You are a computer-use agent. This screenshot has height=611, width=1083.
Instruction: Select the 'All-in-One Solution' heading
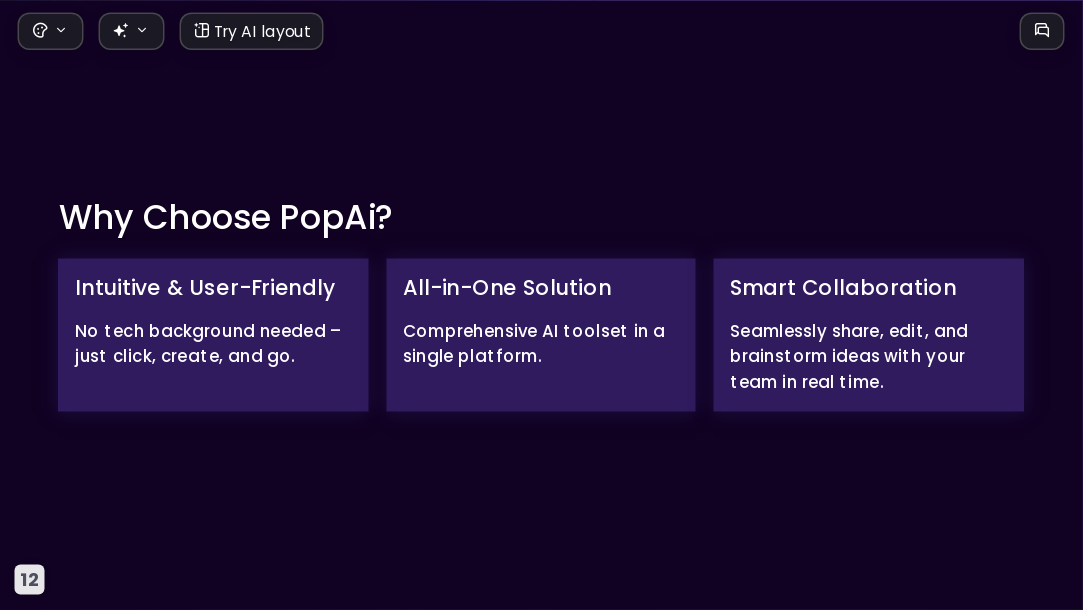(507, 288)
